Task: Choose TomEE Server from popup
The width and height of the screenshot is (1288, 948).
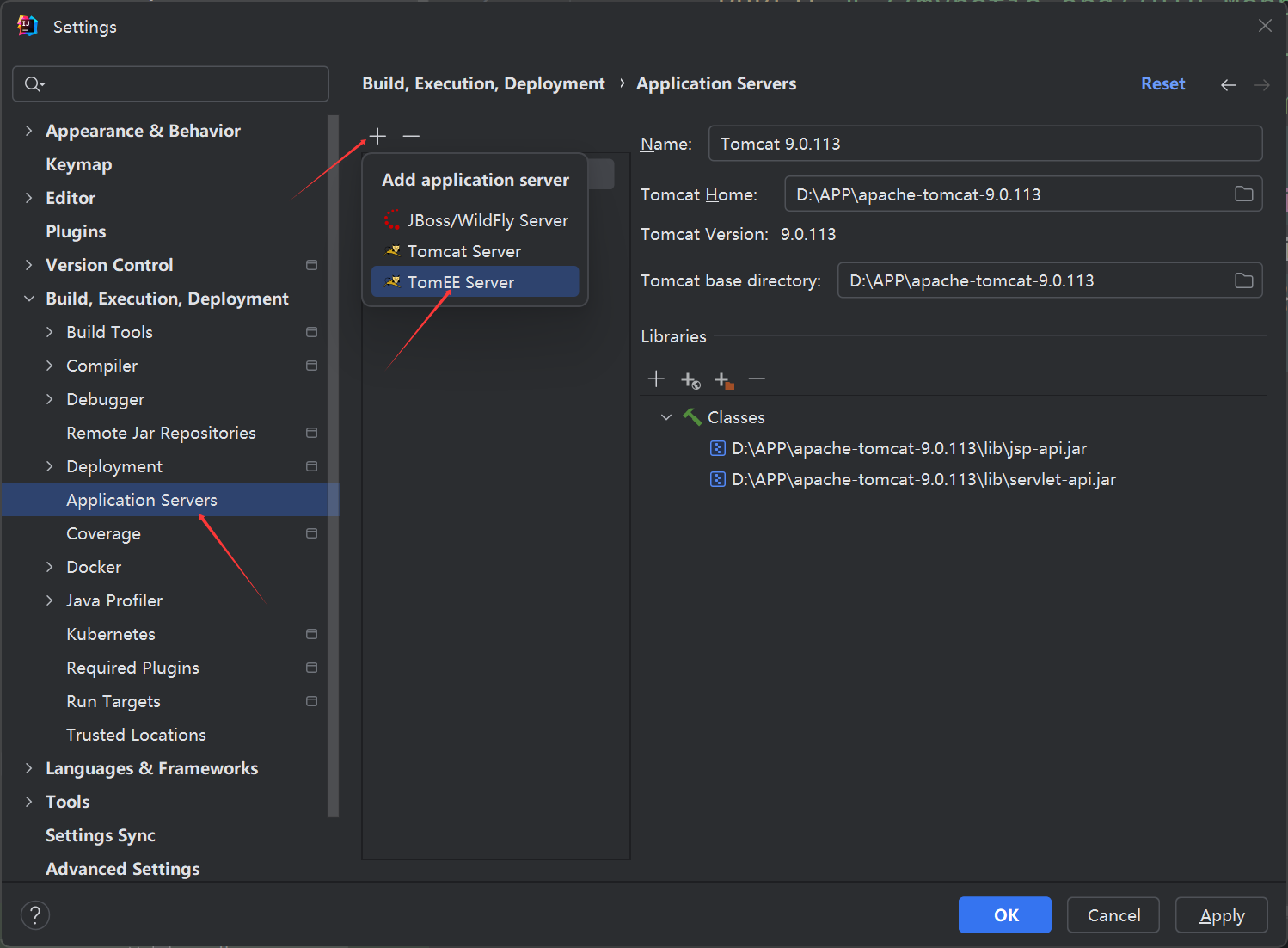Action: pyautogui.click(x=475, y=282)
